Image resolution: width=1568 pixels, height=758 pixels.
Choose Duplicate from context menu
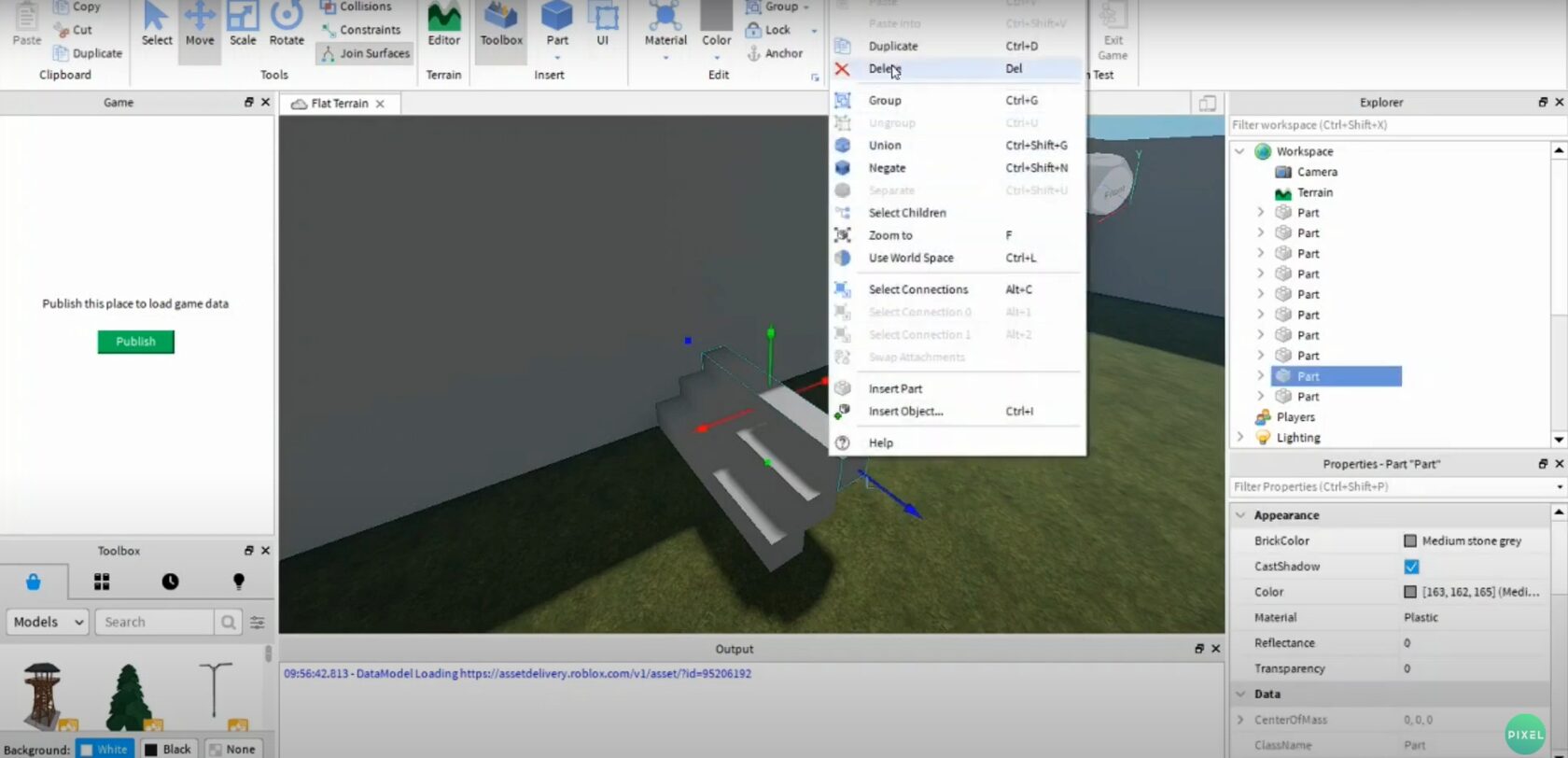coord(957,46)
